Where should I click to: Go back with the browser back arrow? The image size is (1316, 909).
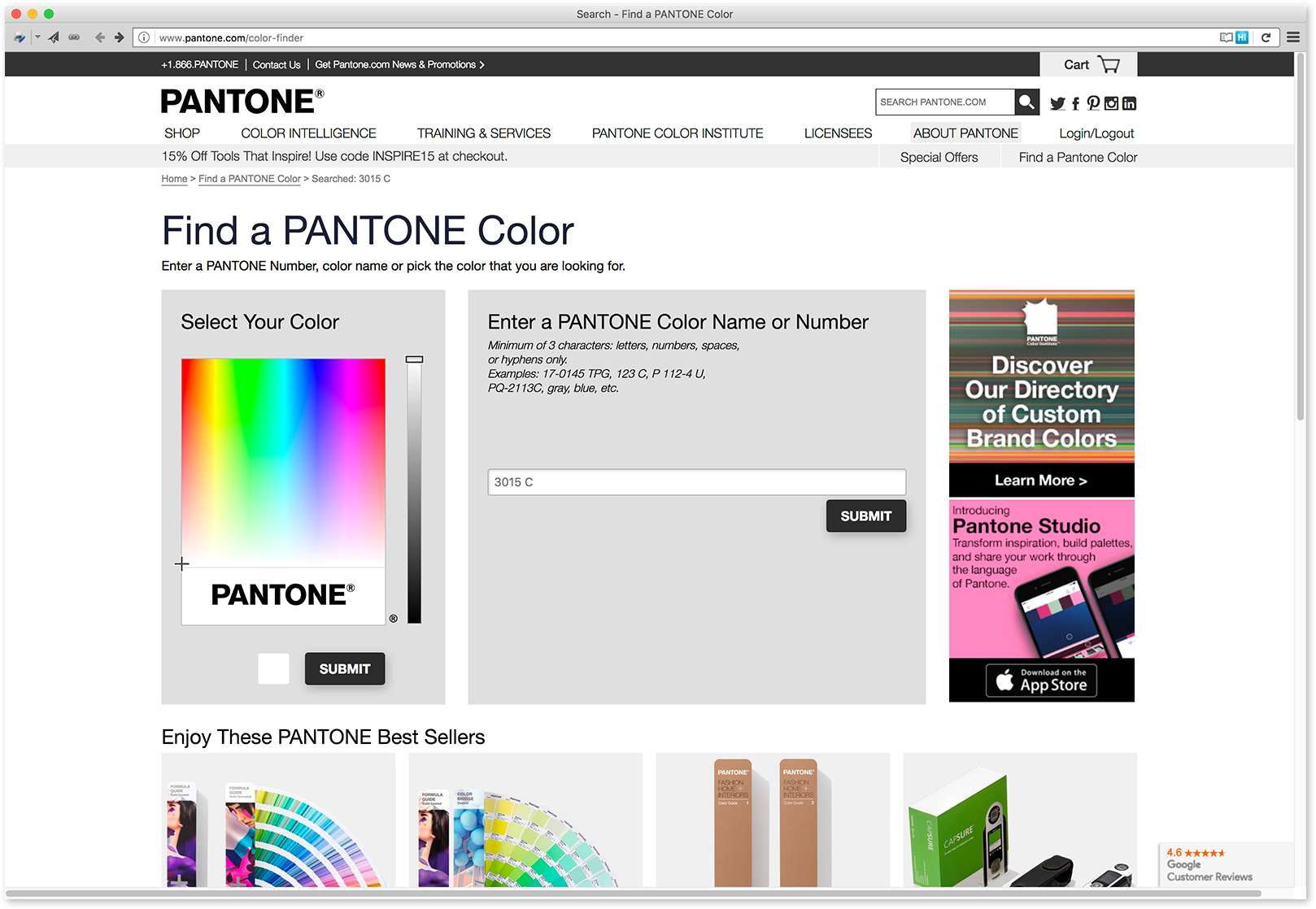100,37
